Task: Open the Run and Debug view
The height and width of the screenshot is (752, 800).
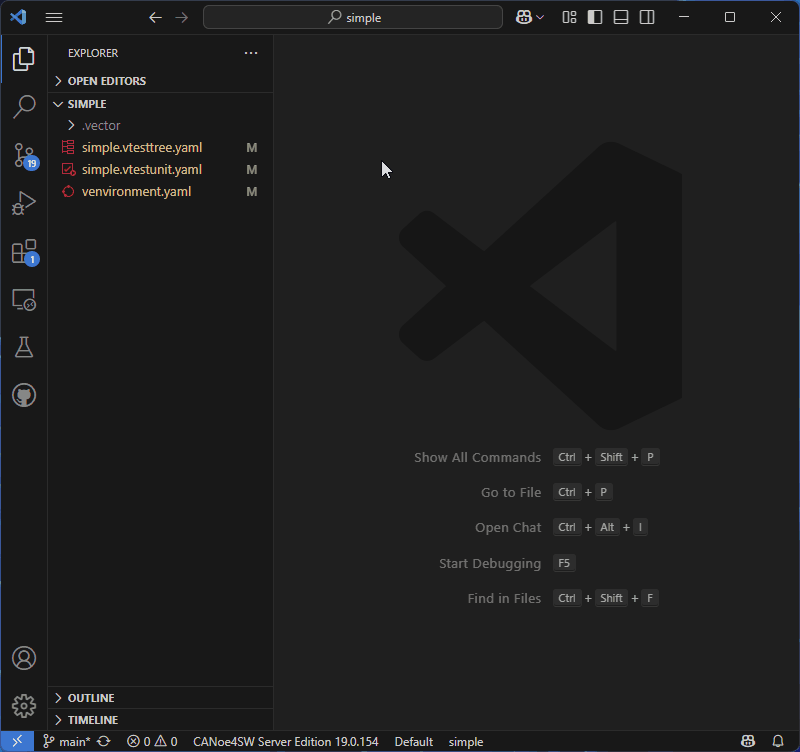Action: point(23,203)
